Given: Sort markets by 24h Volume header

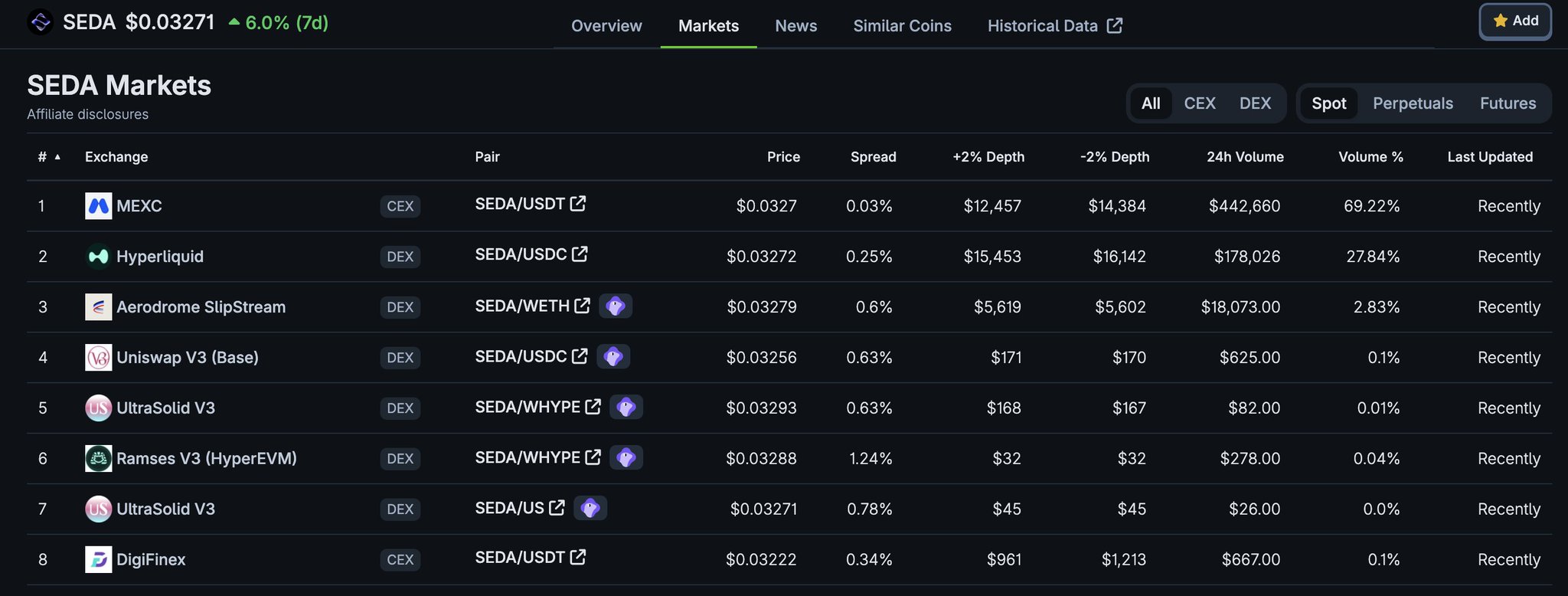Looking at the screenshot, I should [x=1245, y=157].
